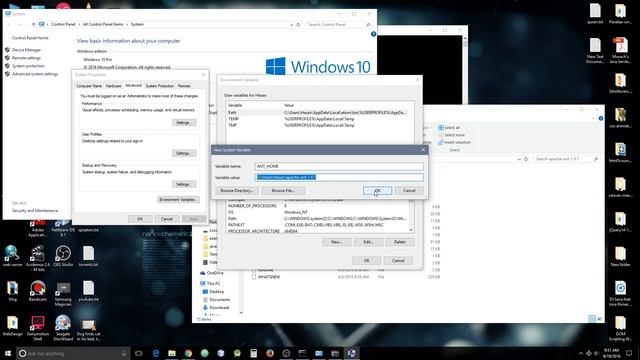Open OBS Studio desktop shortcut
This screenshot has height=360, width=640.
(63, 256)
